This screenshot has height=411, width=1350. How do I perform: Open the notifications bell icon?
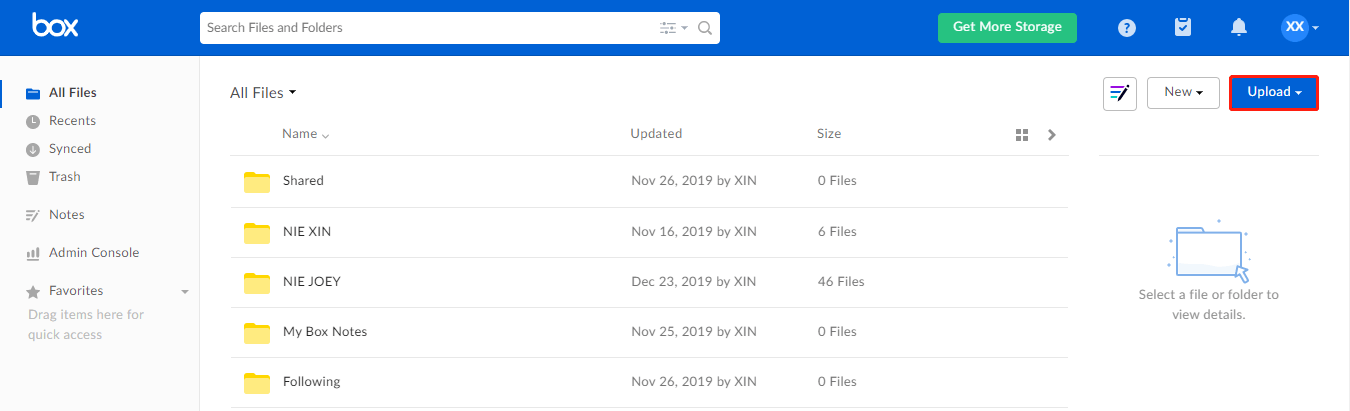1239,28
